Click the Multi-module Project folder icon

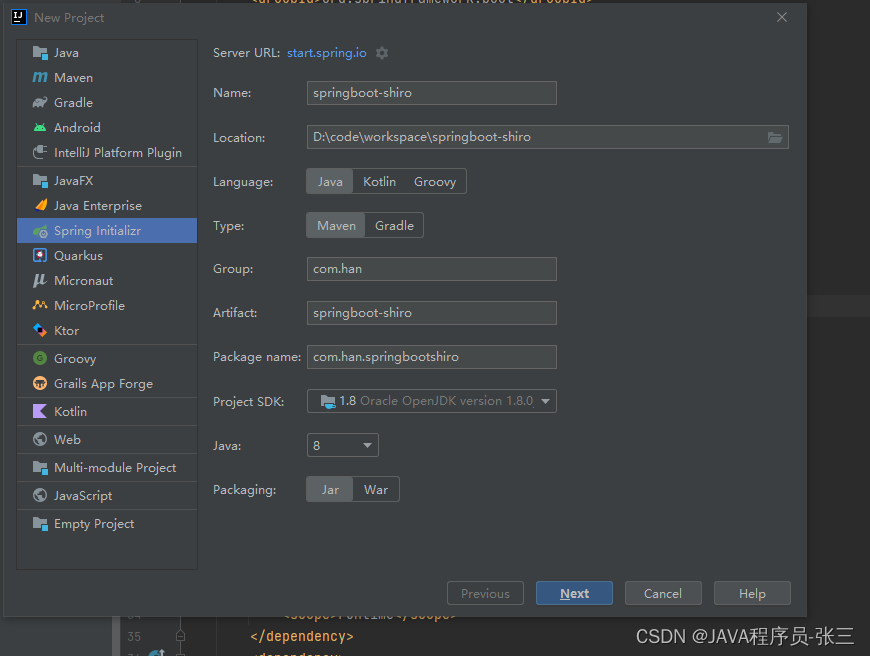coord(40,468)
